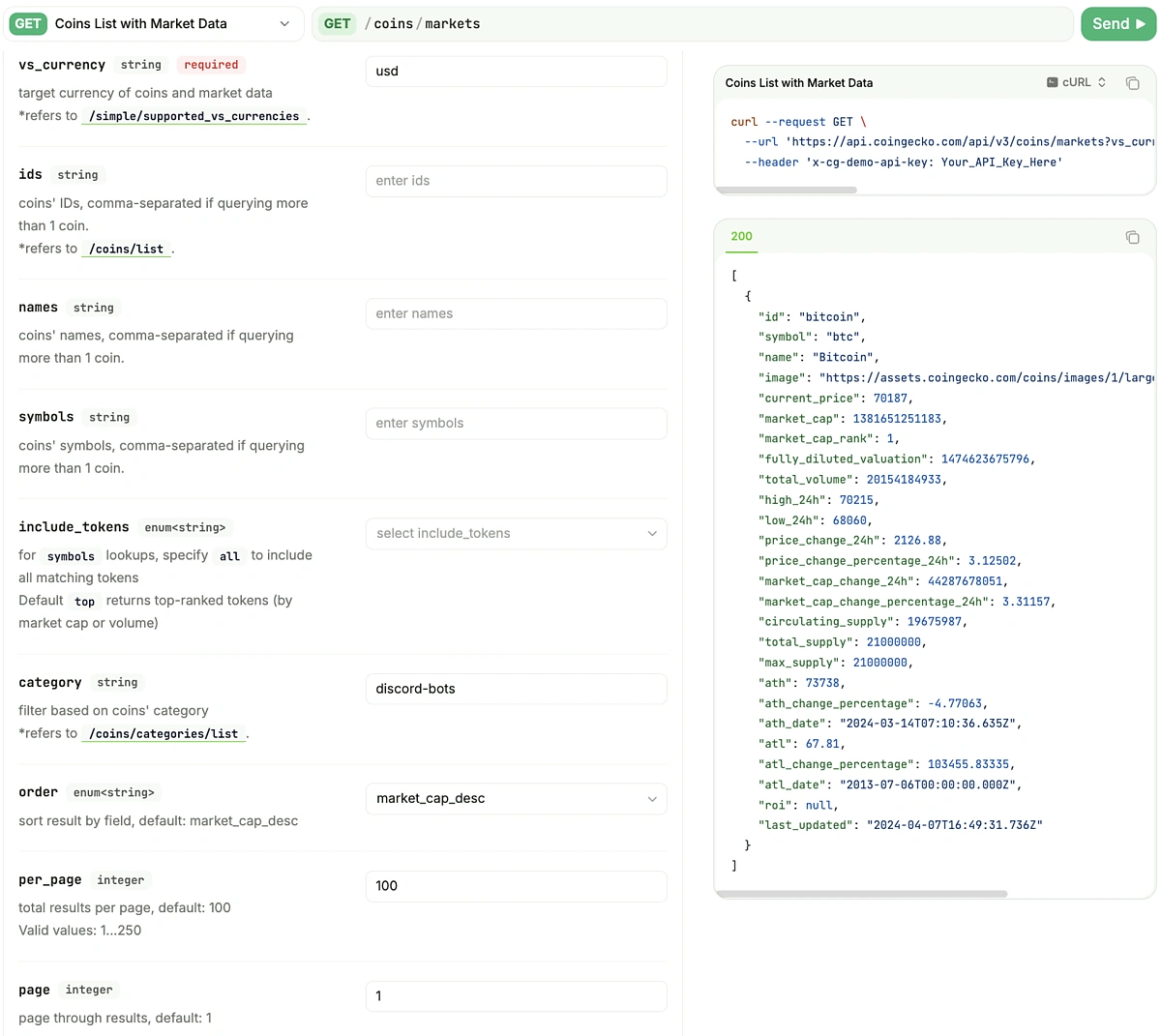Open the /coins/categories/list link

(x=163, y=733)
